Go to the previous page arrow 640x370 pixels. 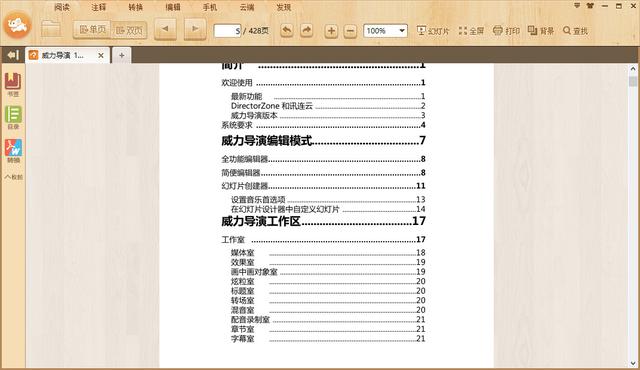pyautogui.click(x=165, y=29)
